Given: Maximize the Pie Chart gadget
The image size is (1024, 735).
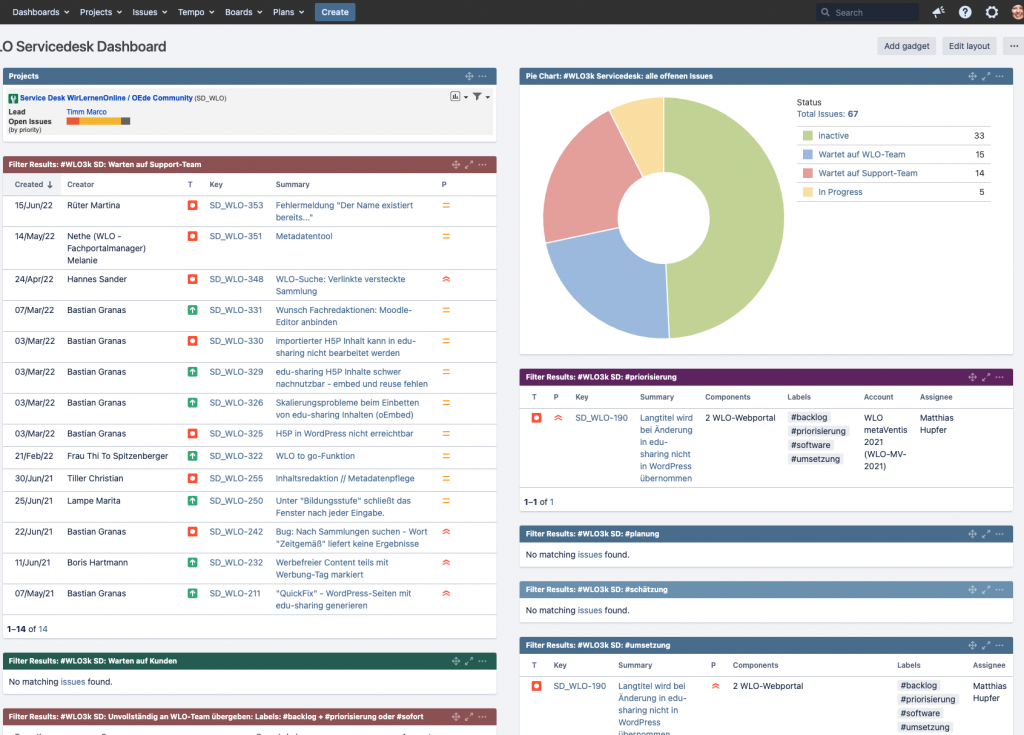Looking at the screenshot, I should [986, 76].
